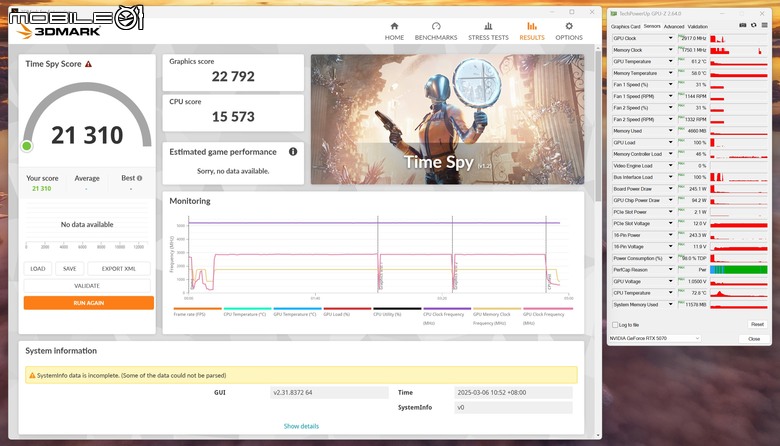
Task: Click the EXPORT XML button
Action: pyautogui.click(x=118, y=268)
